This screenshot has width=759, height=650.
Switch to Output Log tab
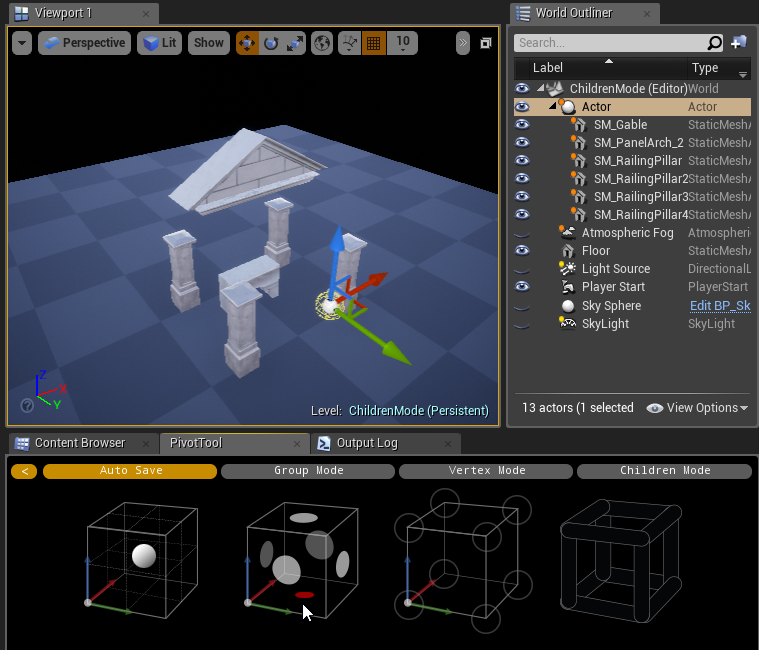[385, 443]
